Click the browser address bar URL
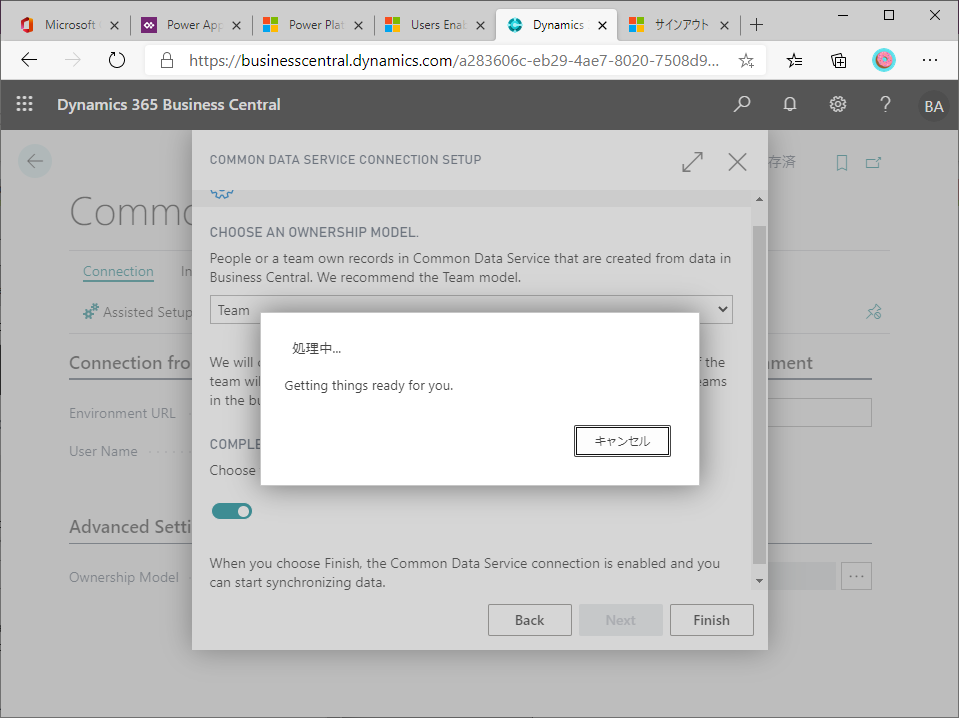The image size is (959, 718). [454, 61]
